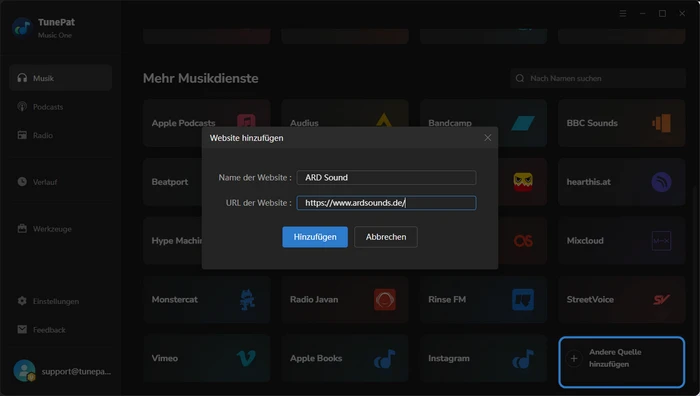Click the StreetVoice SV logo icon
Viewport: 700px width, 396px height.
tap(661, 300)
